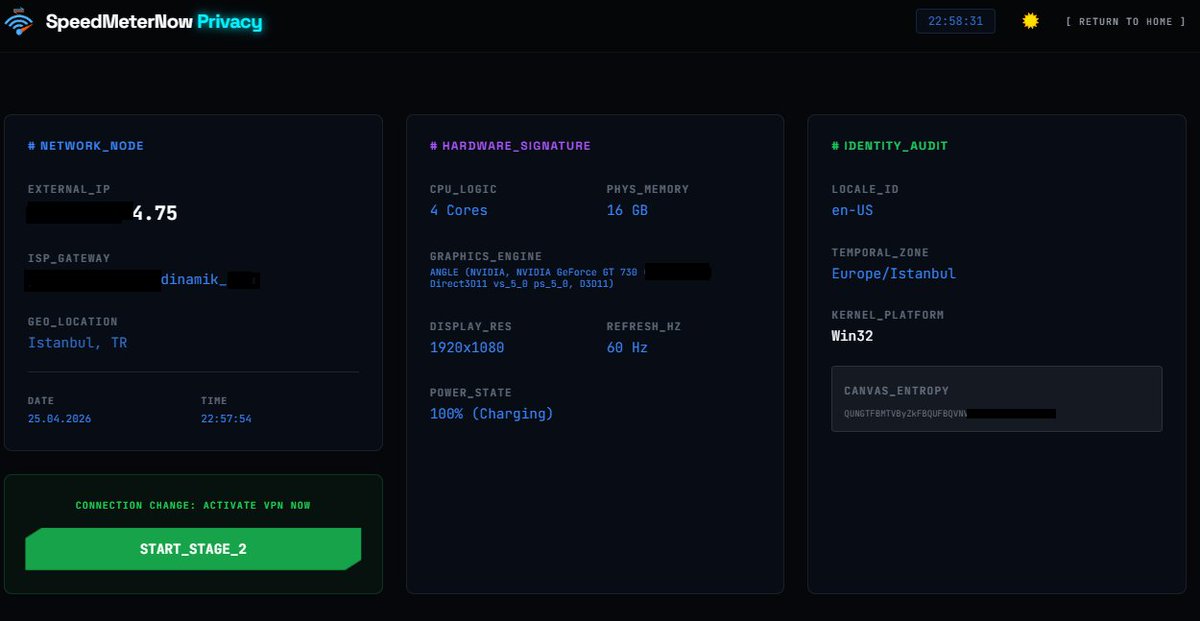Image resolution: width=1200 pixels, height=621 pixels.
Task: Click the EXTERNAL_IP label
Action: click(69, 189)
